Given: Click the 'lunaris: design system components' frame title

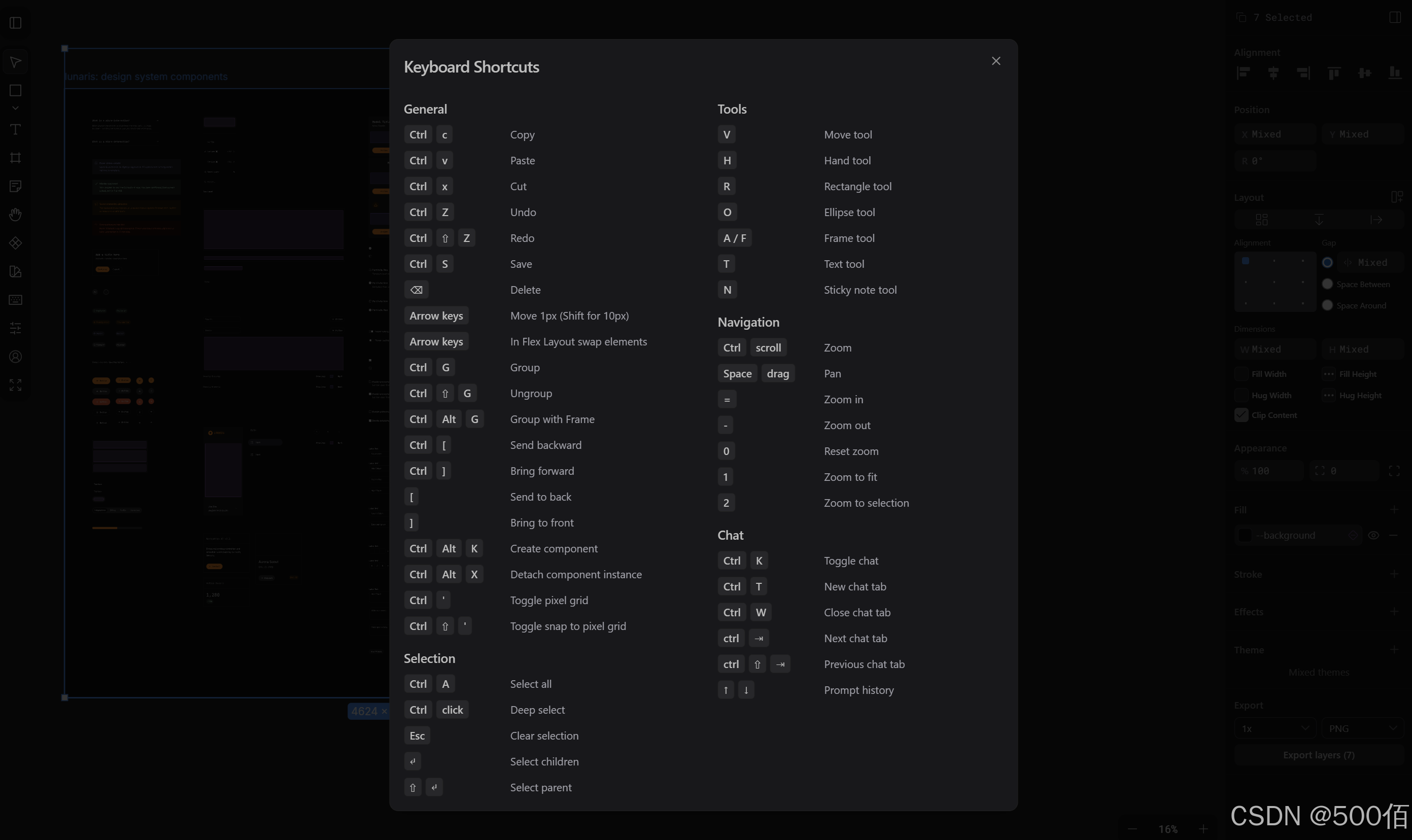Looking at the screenshot, I should [x=146, y=77].
